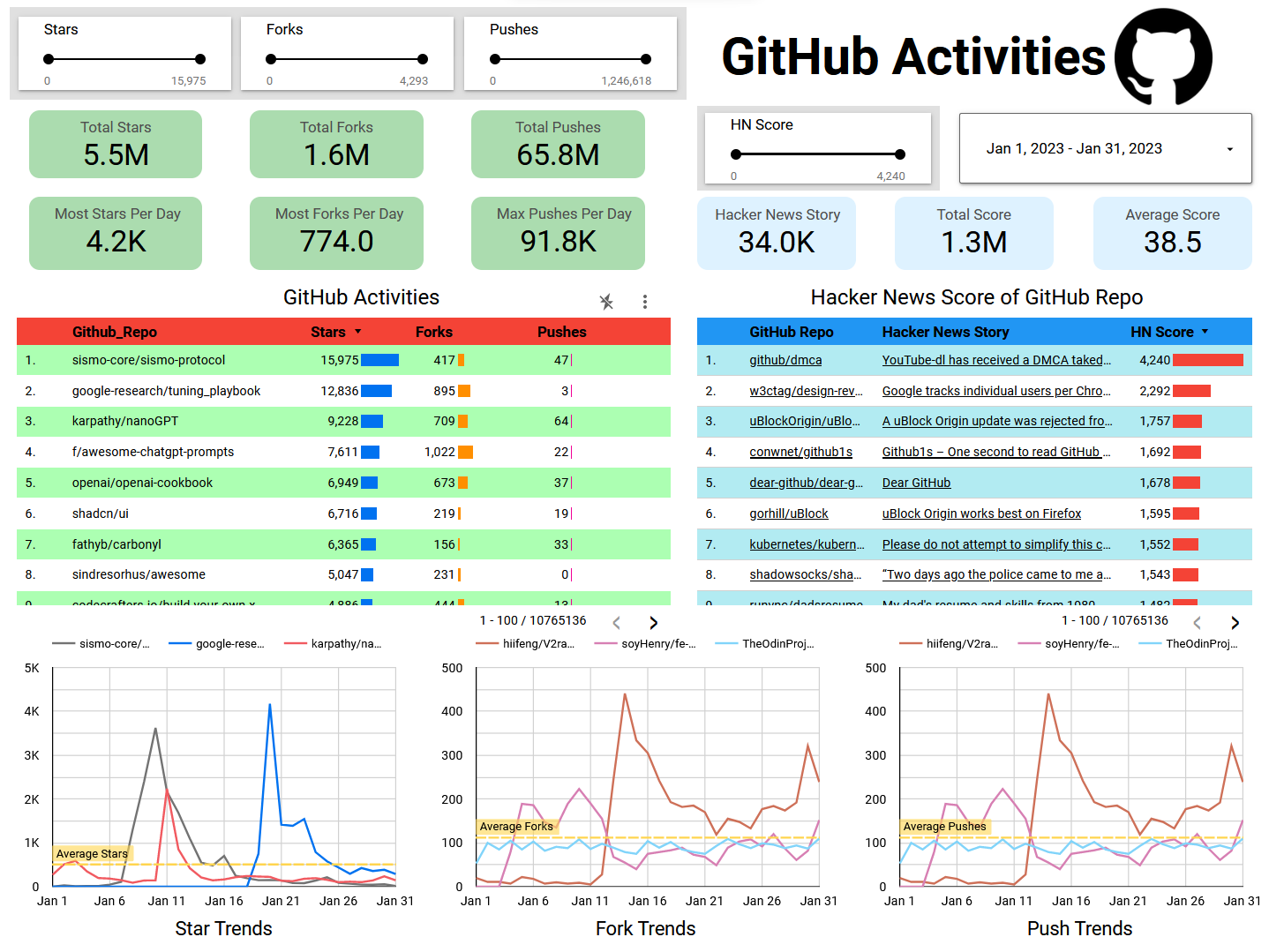
Task: Open the Dear GitHub story link
Action: (x=916, y=483)
